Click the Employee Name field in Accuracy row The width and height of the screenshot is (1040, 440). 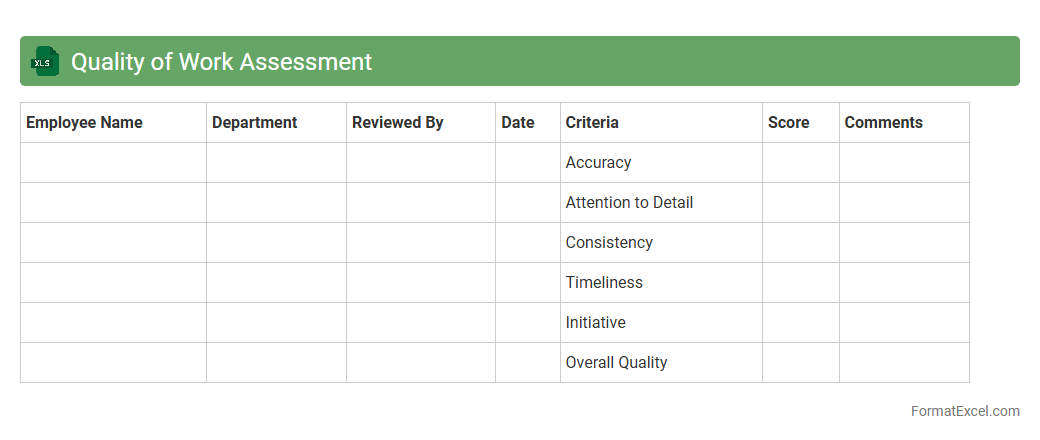pyautogui.click(x=113, y=163)
